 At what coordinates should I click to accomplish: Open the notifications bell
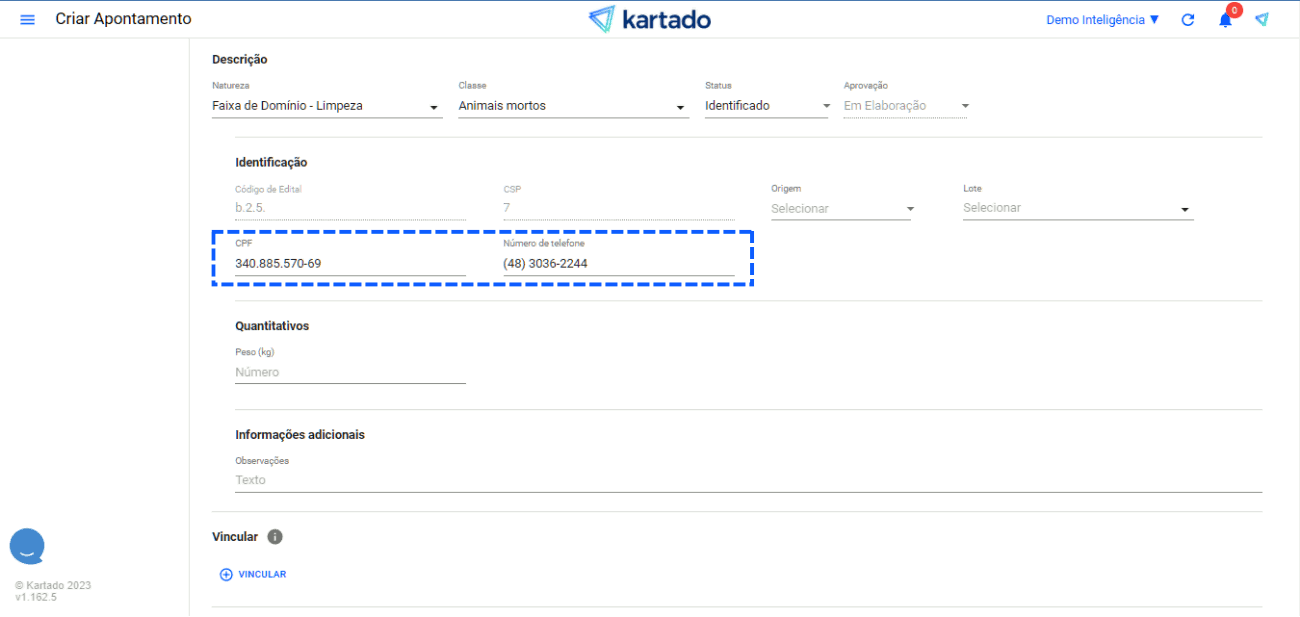pyautogui.click(x=1225, y=20)
